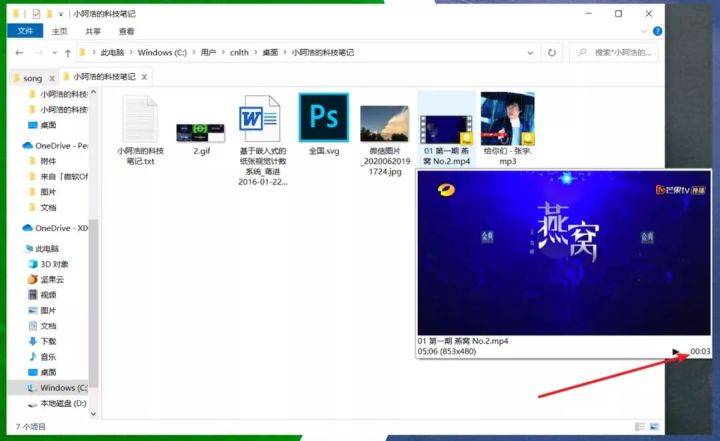This screenshot has height=441, width=720.
Task: Open 文档 under 此电脑
Action: click(42, 326)
